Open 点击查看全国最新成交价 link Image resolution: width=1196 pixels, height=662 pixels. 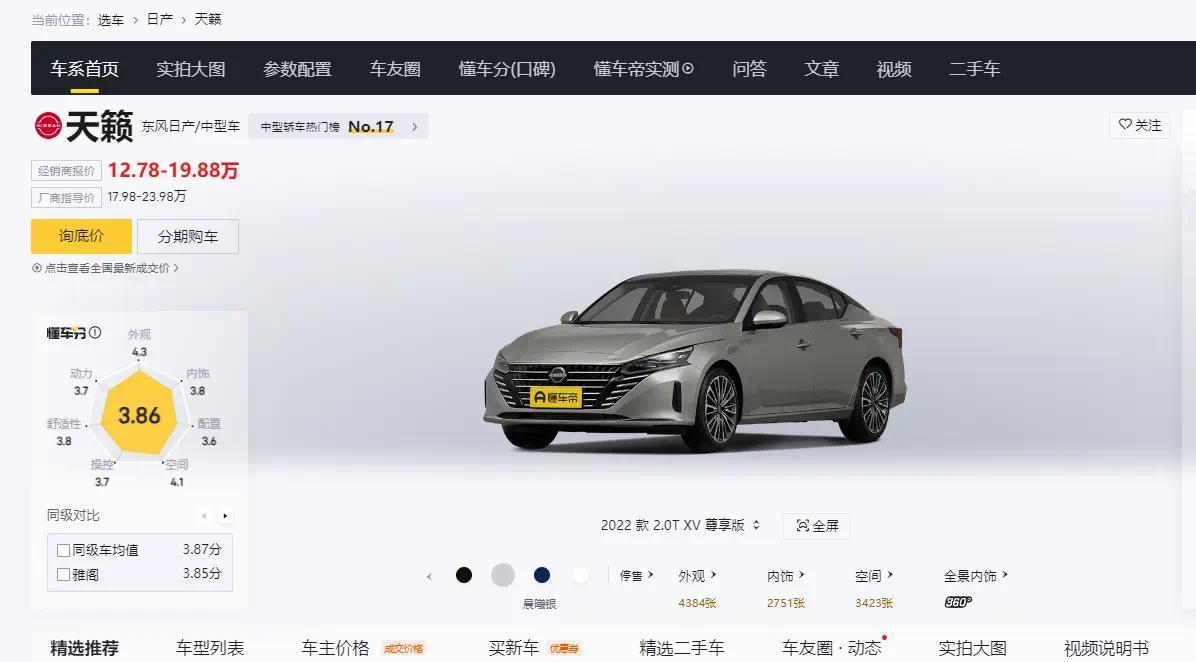[x=105, y=268]
